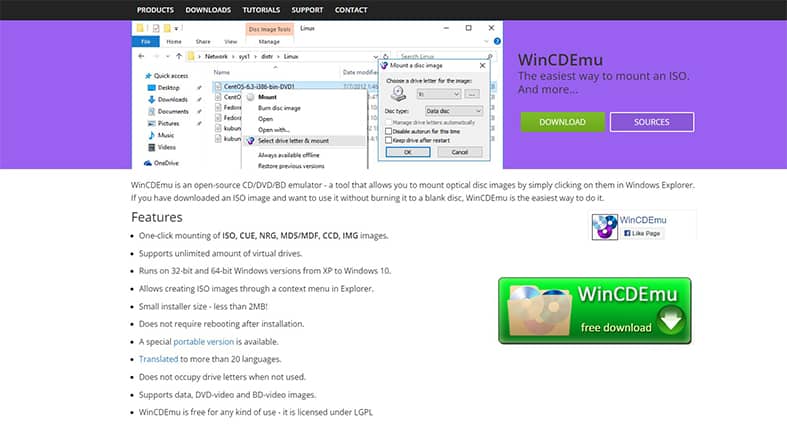The image size is (787, 425).
Task: Select Desktop in the navigation pane
Action: (168, 88)
